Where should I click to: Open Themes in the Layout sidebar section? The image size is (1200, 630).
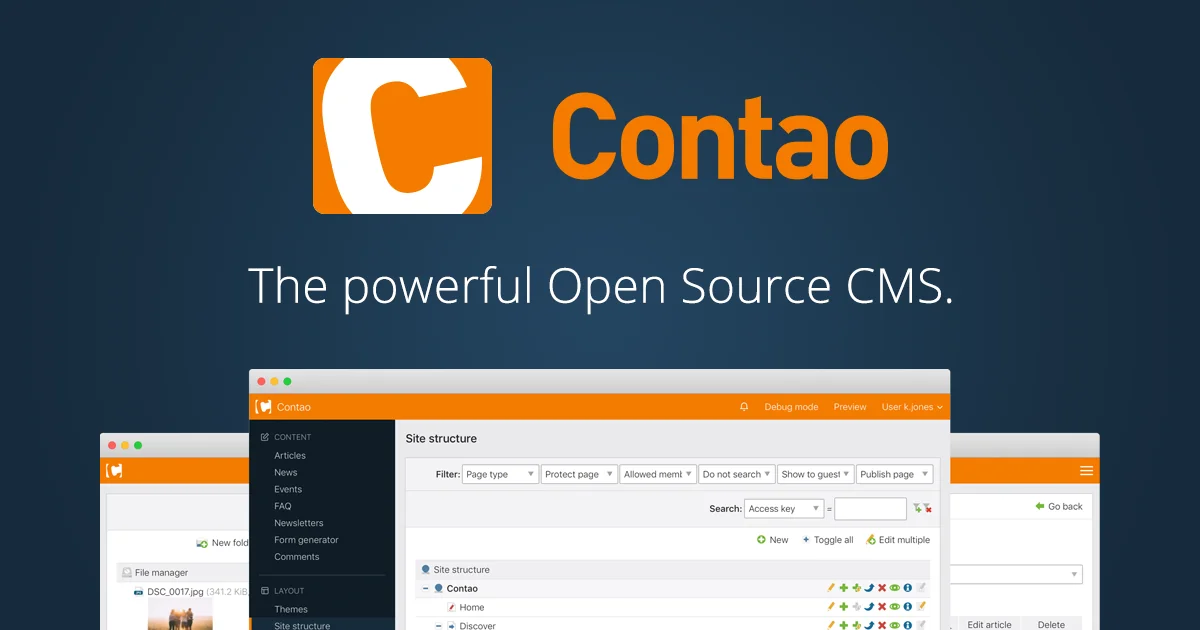291,609
